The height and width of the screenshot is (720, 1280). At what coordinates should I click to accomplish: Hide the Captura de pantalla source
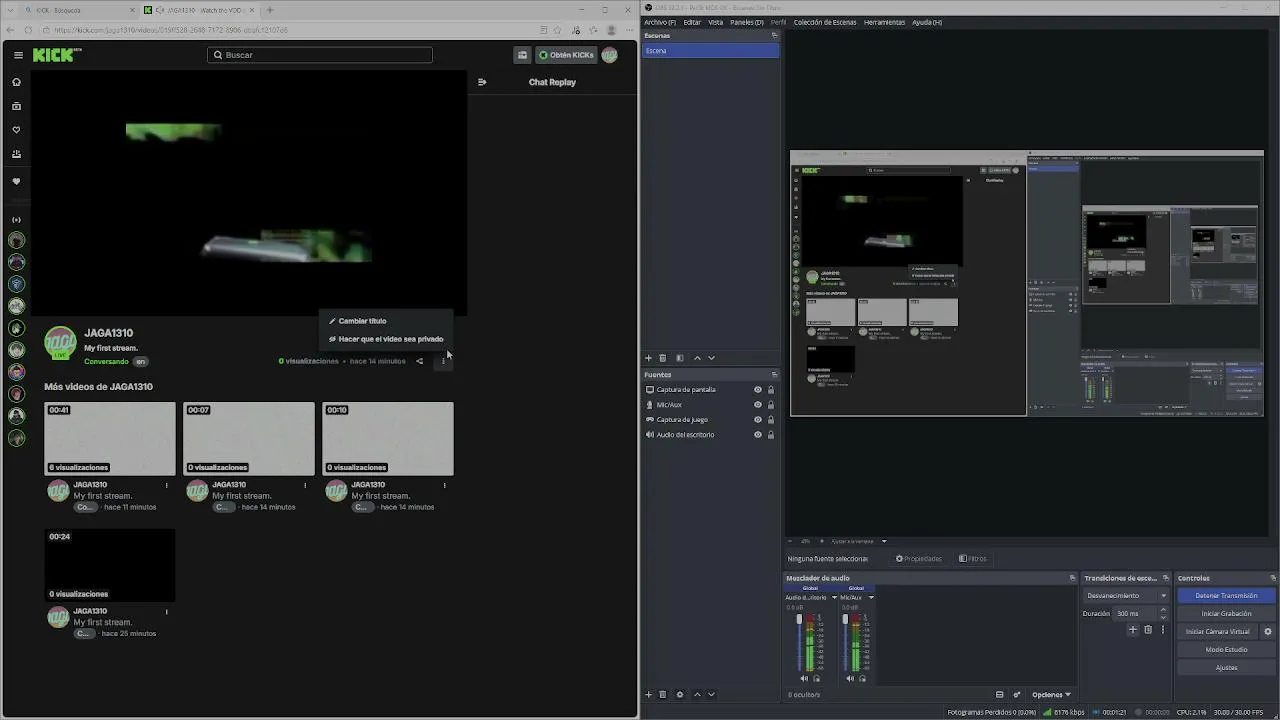pos(757,390)
